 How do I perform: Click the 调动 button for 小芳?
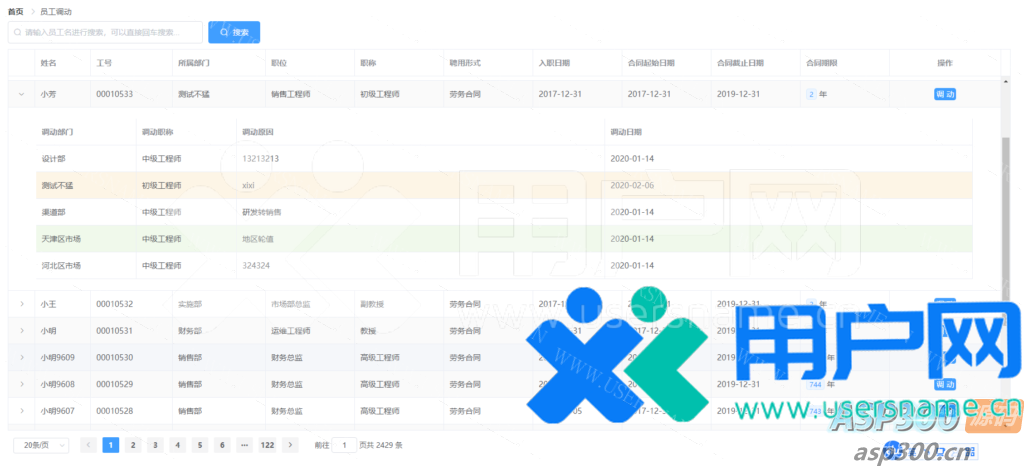[944, 94]
